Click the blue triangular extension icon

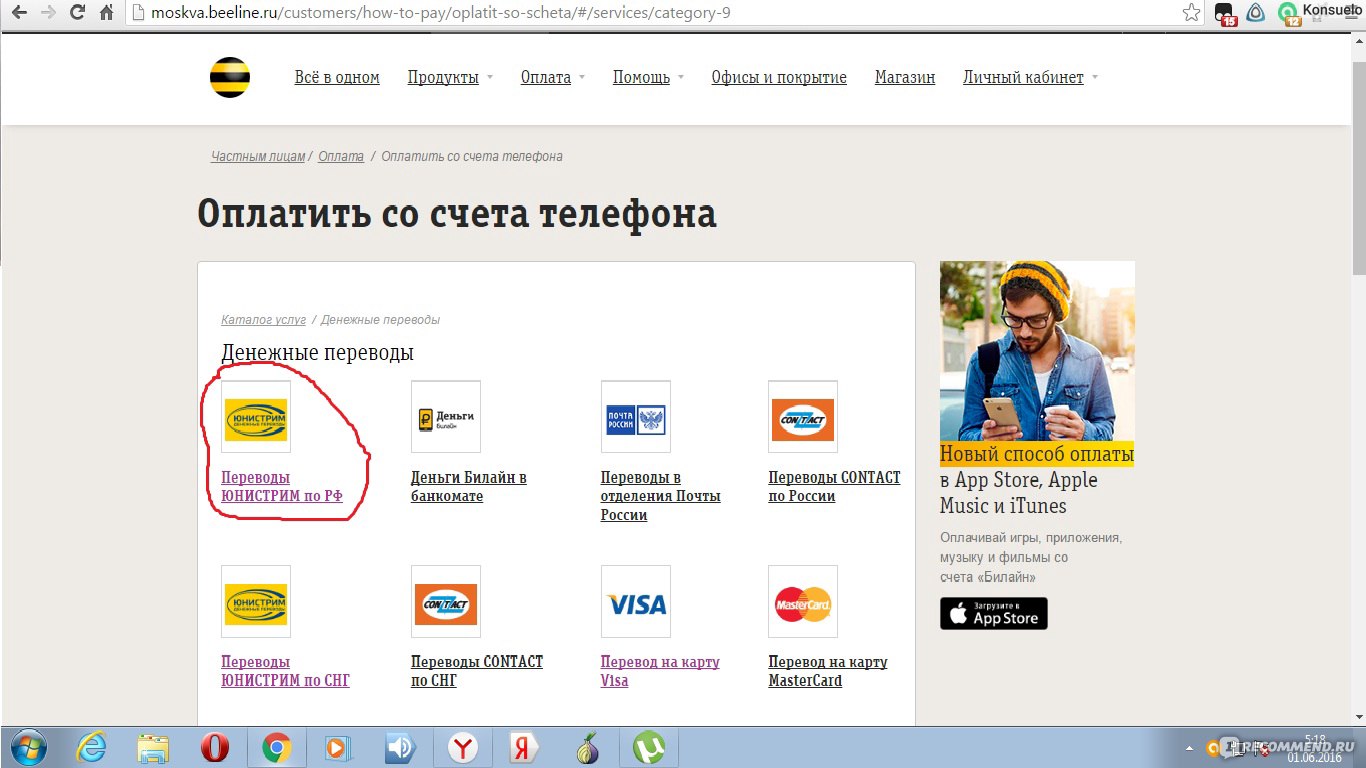1257,13
